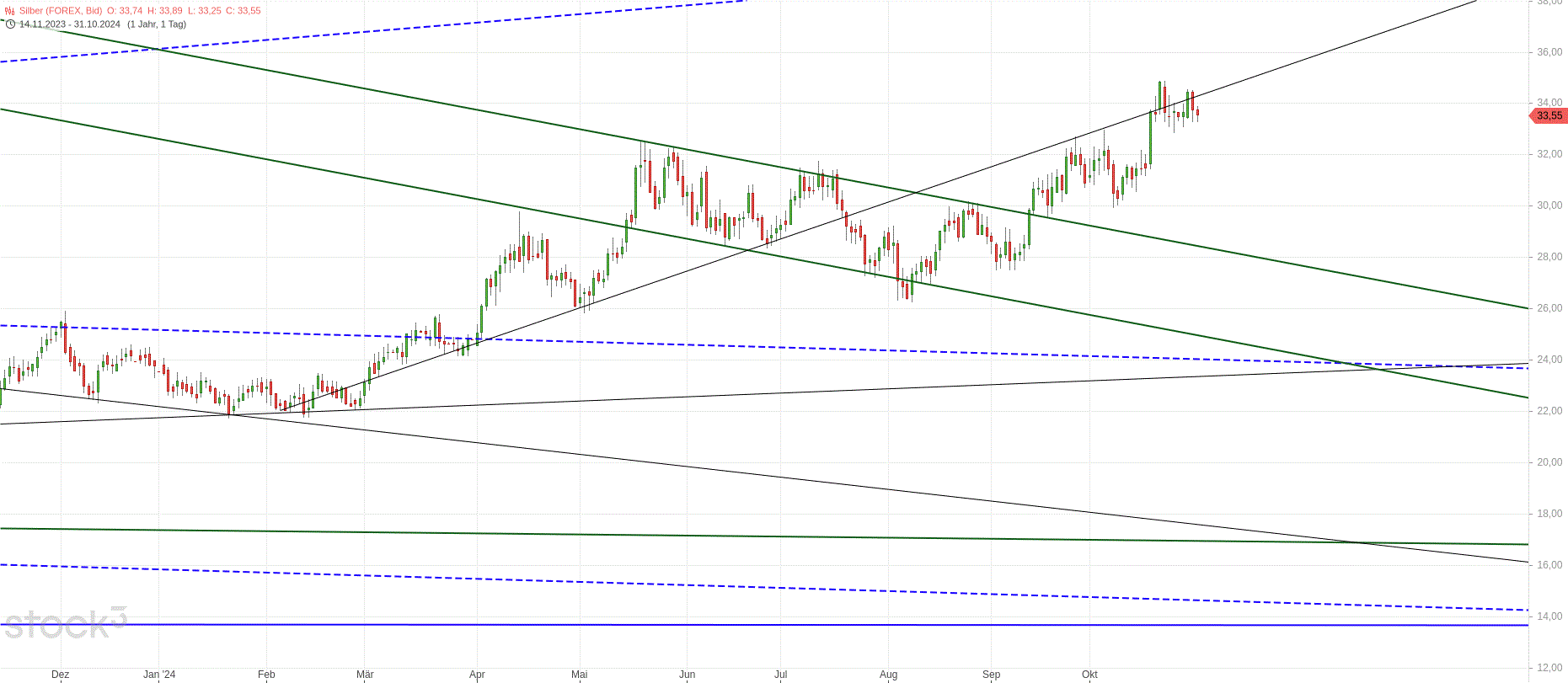Click the clock icon before the date range
The height and width of the screenshot is (683, 1568).
pos(10,24)
